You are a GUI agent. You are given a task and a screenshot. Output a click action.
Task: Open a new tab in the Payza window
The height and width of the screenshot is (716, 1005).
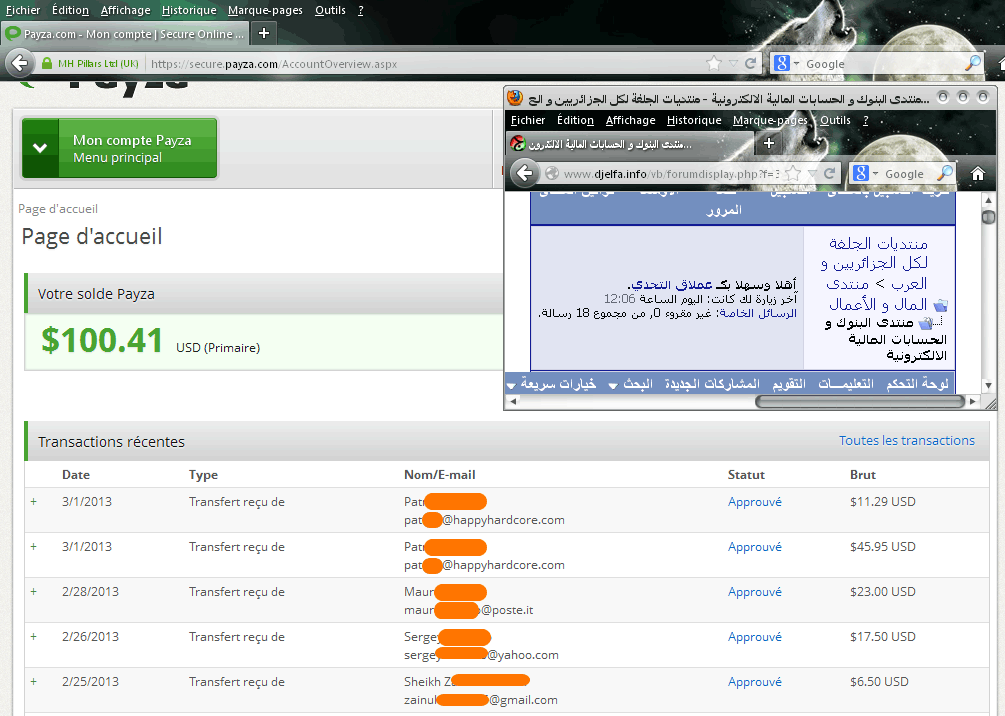(x=263, y=33)
